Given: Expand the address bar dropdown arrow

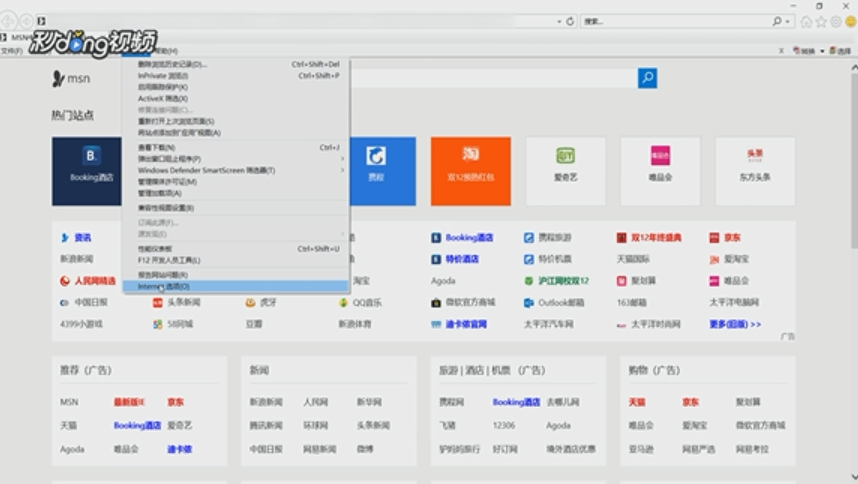Looking at the screenshot, I should [559, 21].
